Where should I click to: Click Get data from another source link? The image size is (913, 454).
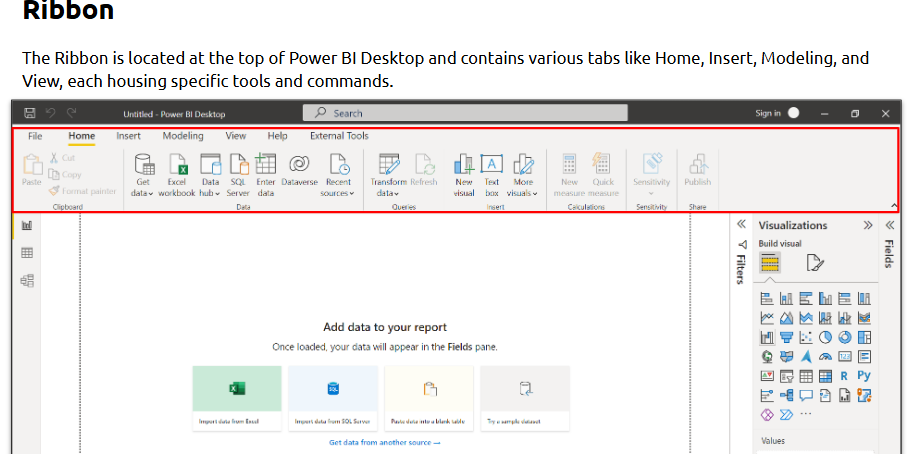384,442
